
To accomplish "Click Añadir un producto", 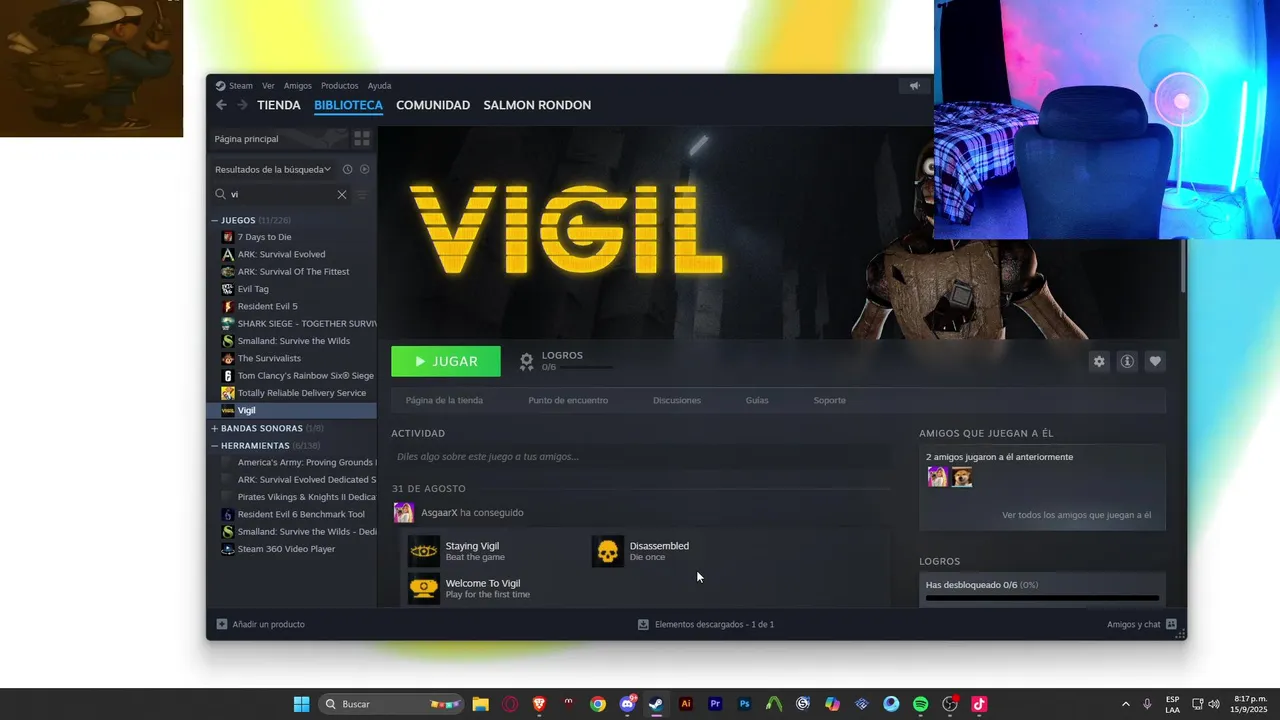I will [x=260, y=624].
